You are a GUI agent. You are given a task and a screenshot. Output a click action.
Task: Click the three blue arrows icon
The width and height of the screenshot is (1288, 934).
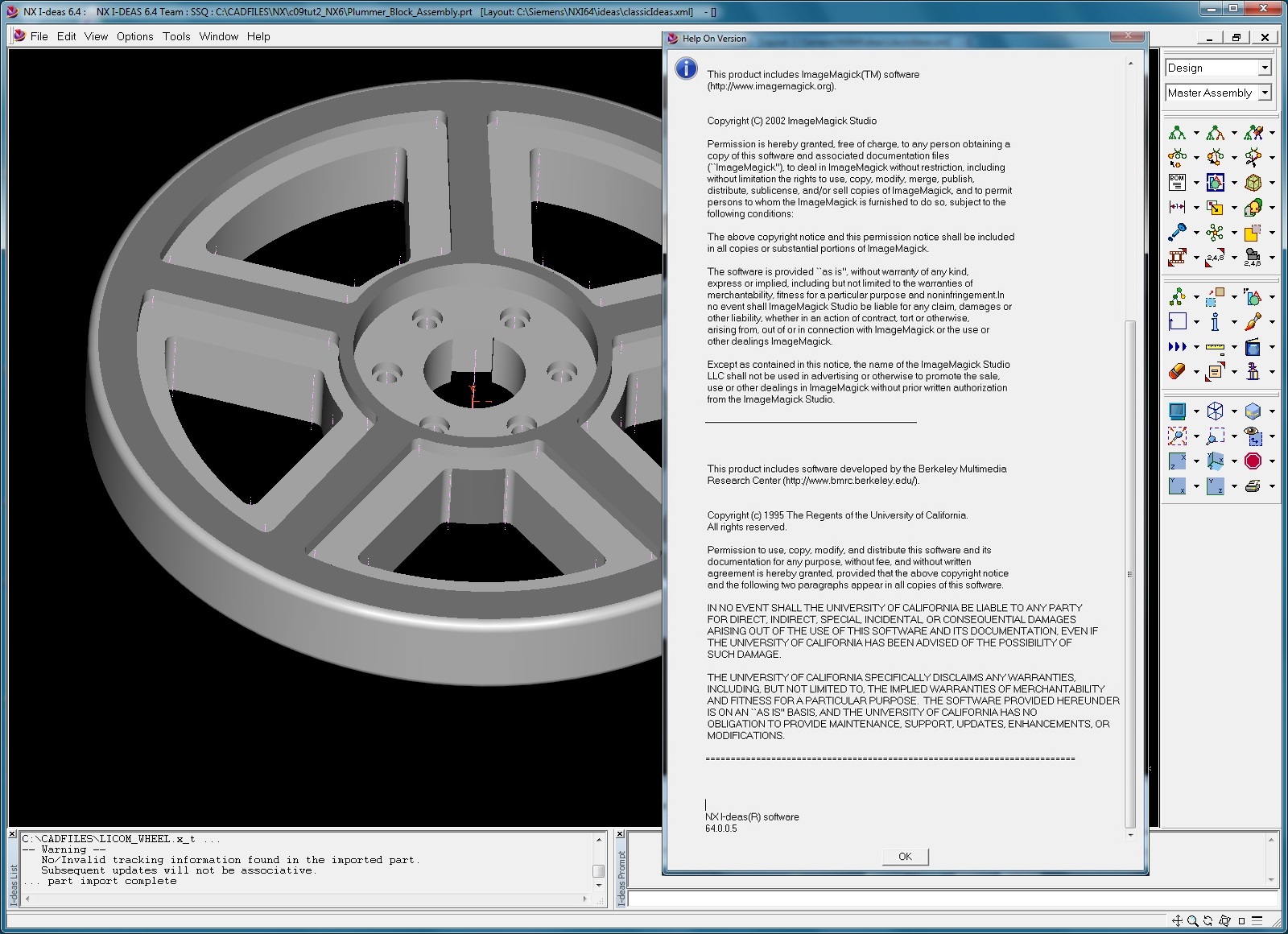point(1177,347)
